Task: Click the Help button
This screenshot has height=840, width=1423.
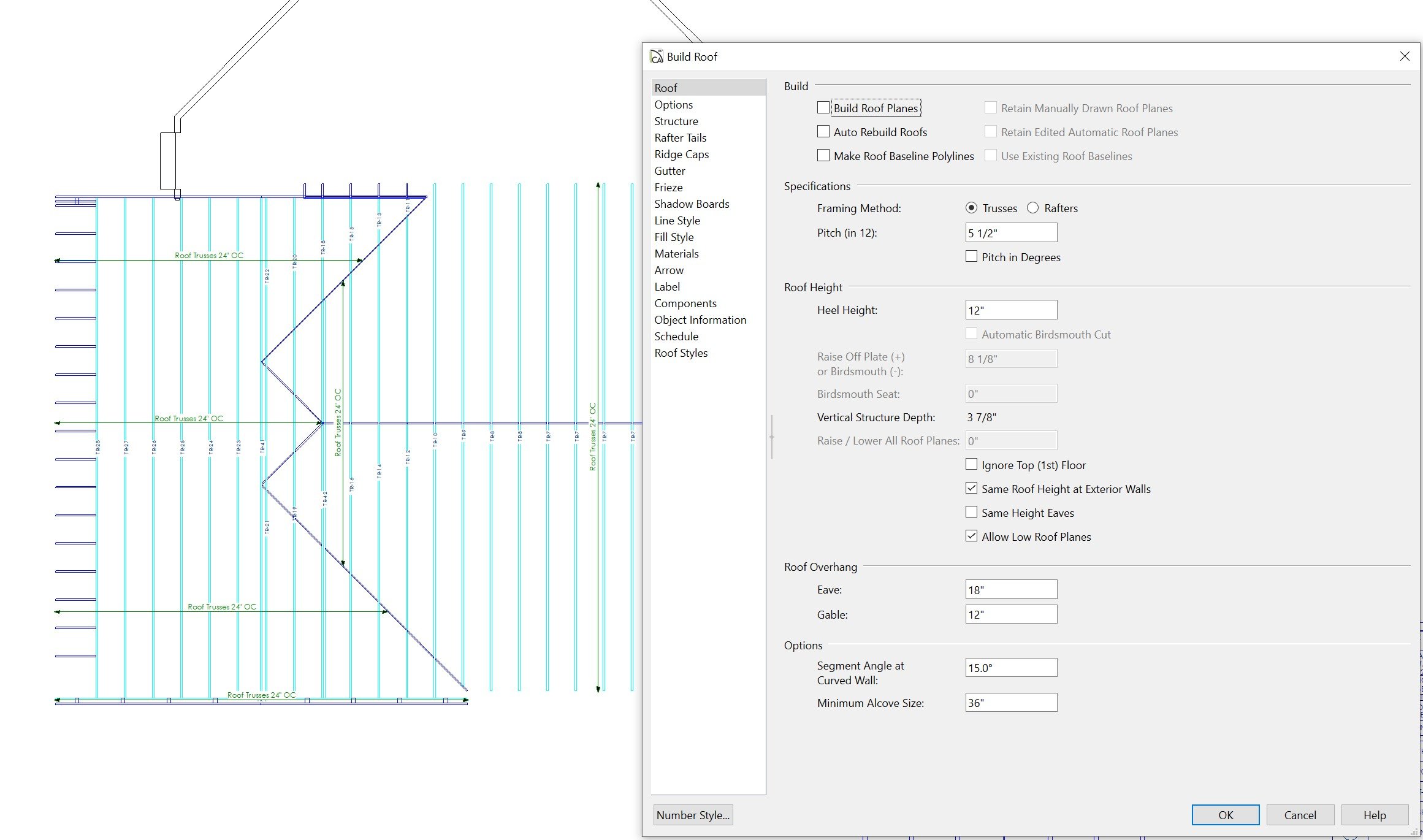Action: [1374, 815]
